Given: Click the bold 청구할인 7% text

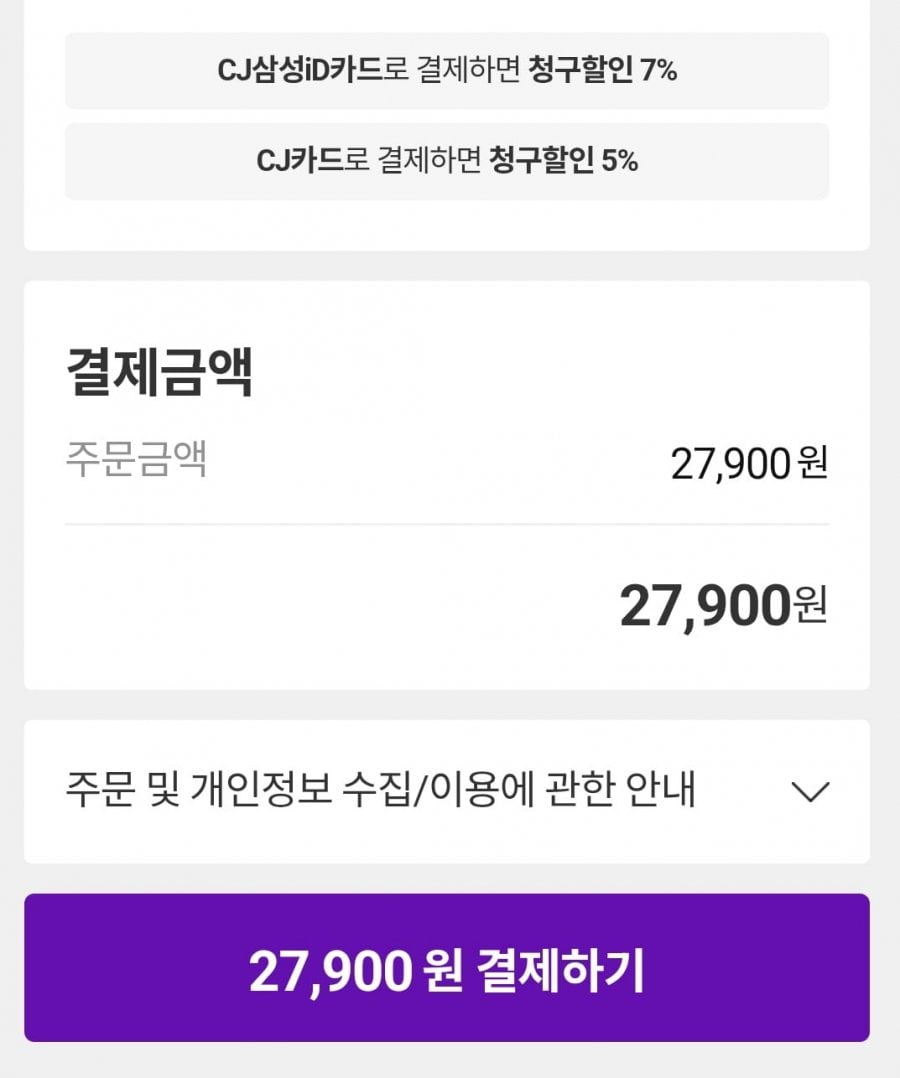Looking at the screenshot, I should pyautogui.click(x=602, y=70).
